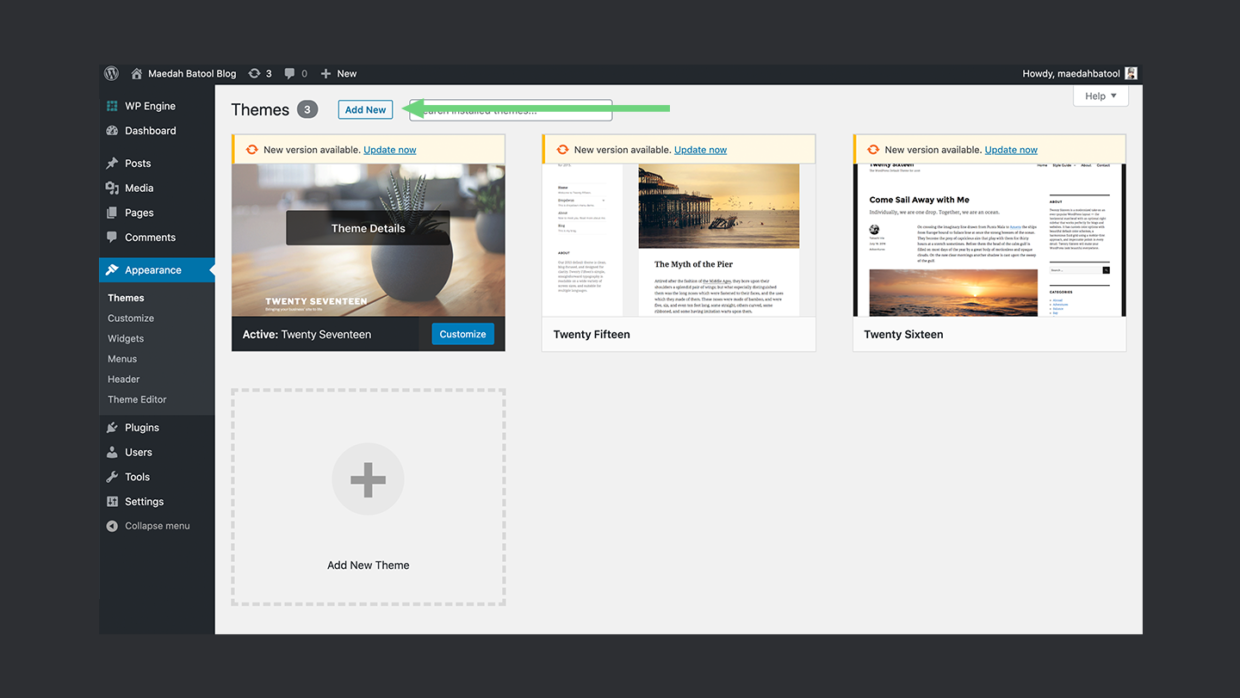Click the Posts pushpin icon

point(112,163)
